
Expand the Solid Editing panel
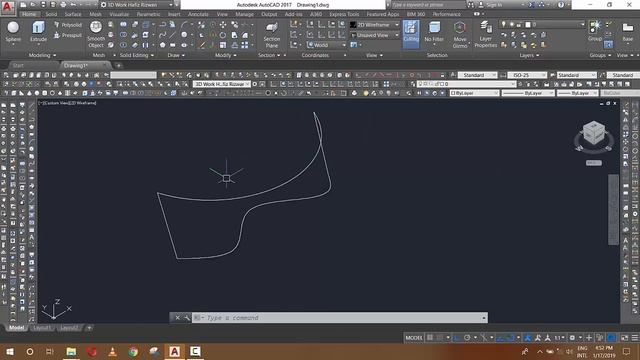137,55
